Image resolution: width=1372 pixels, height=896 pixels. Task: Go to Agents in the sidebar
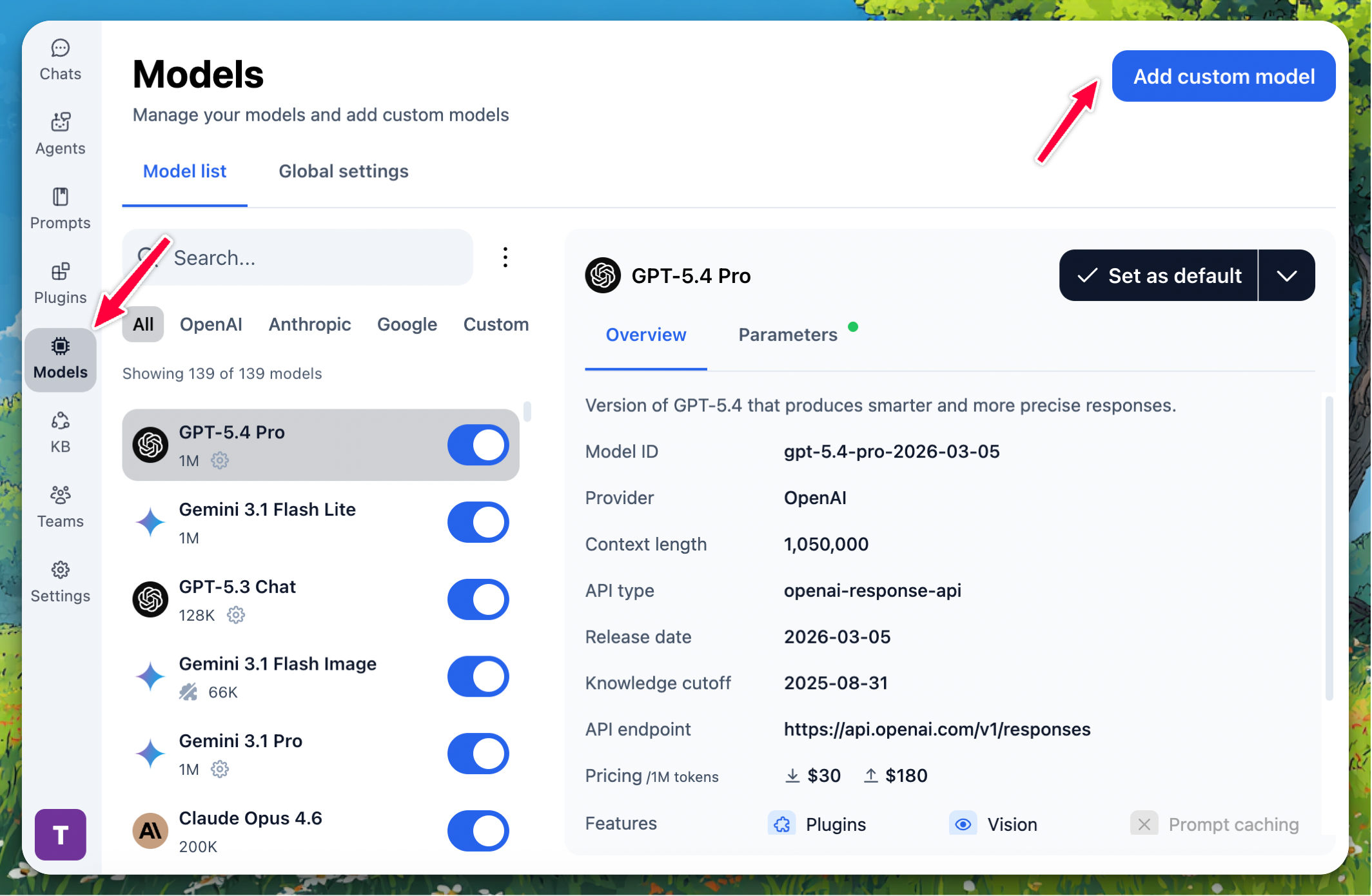pos(60,134)
